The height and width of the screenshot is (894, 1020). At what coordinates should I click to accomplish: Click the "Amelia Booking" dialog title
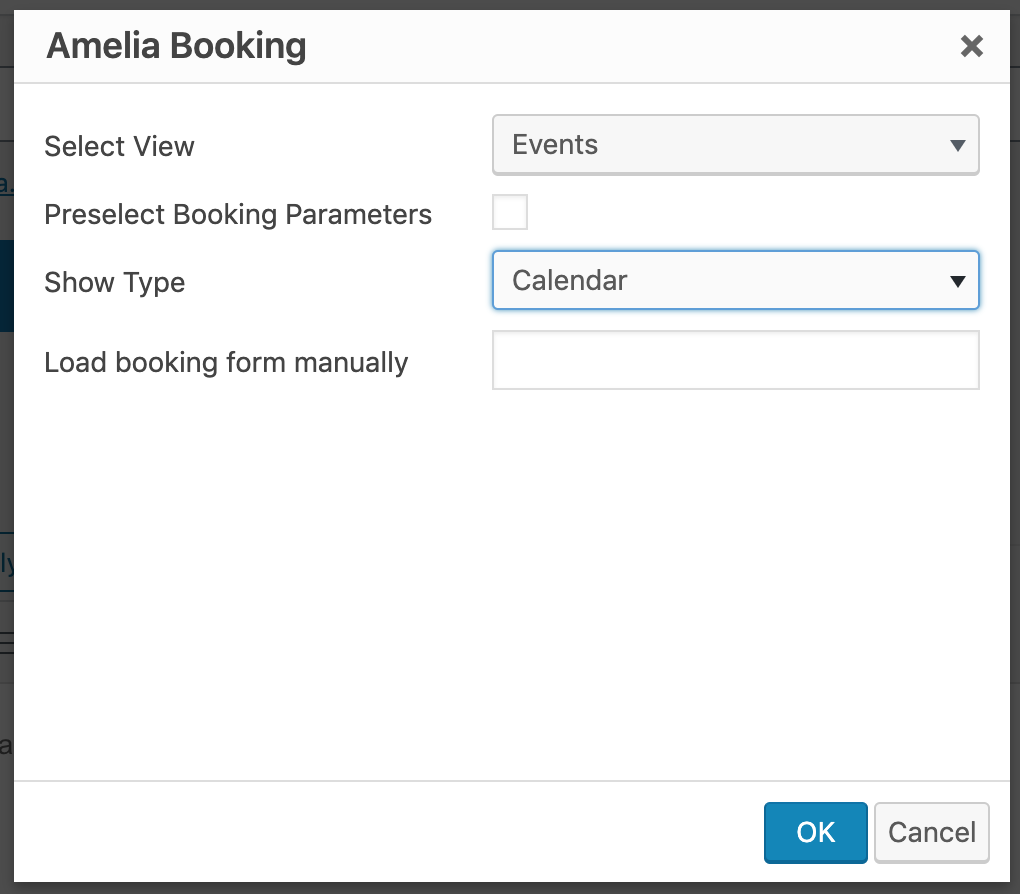tap(176, 46)
